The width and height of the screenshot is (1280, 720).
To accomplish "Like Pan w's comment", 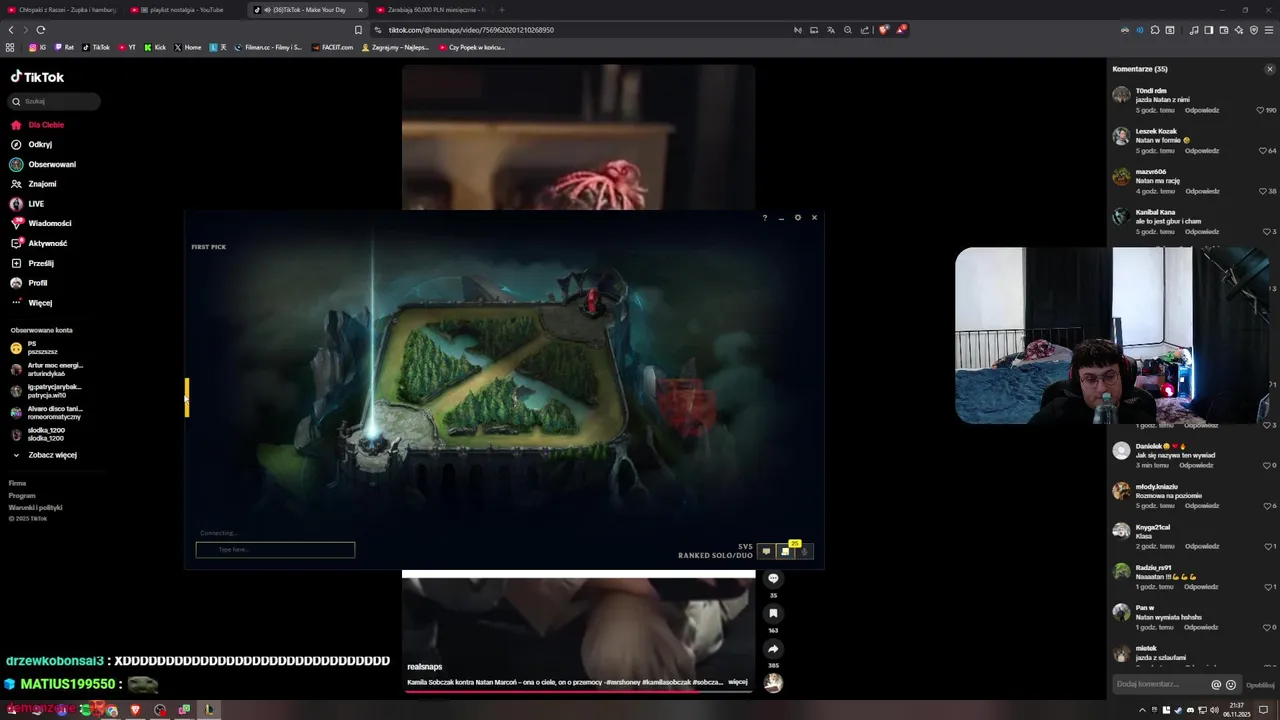I will point(1266,627).
